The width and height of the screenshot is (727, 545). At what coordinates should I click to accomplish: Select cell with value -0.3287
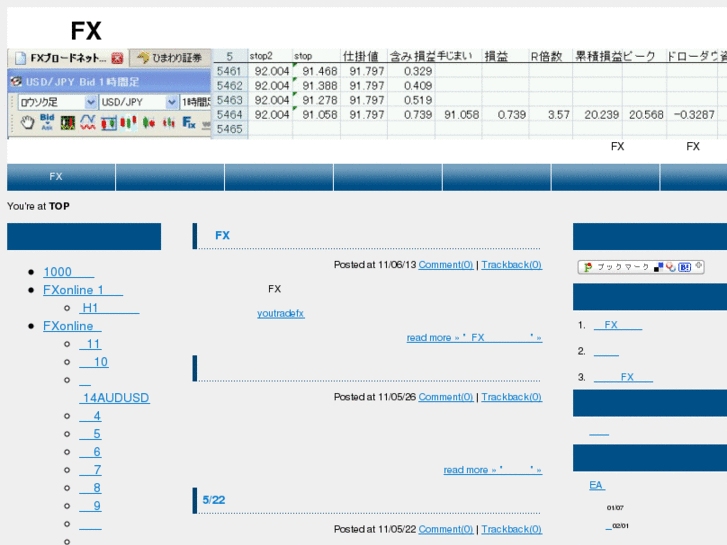(x=692, y=115)
